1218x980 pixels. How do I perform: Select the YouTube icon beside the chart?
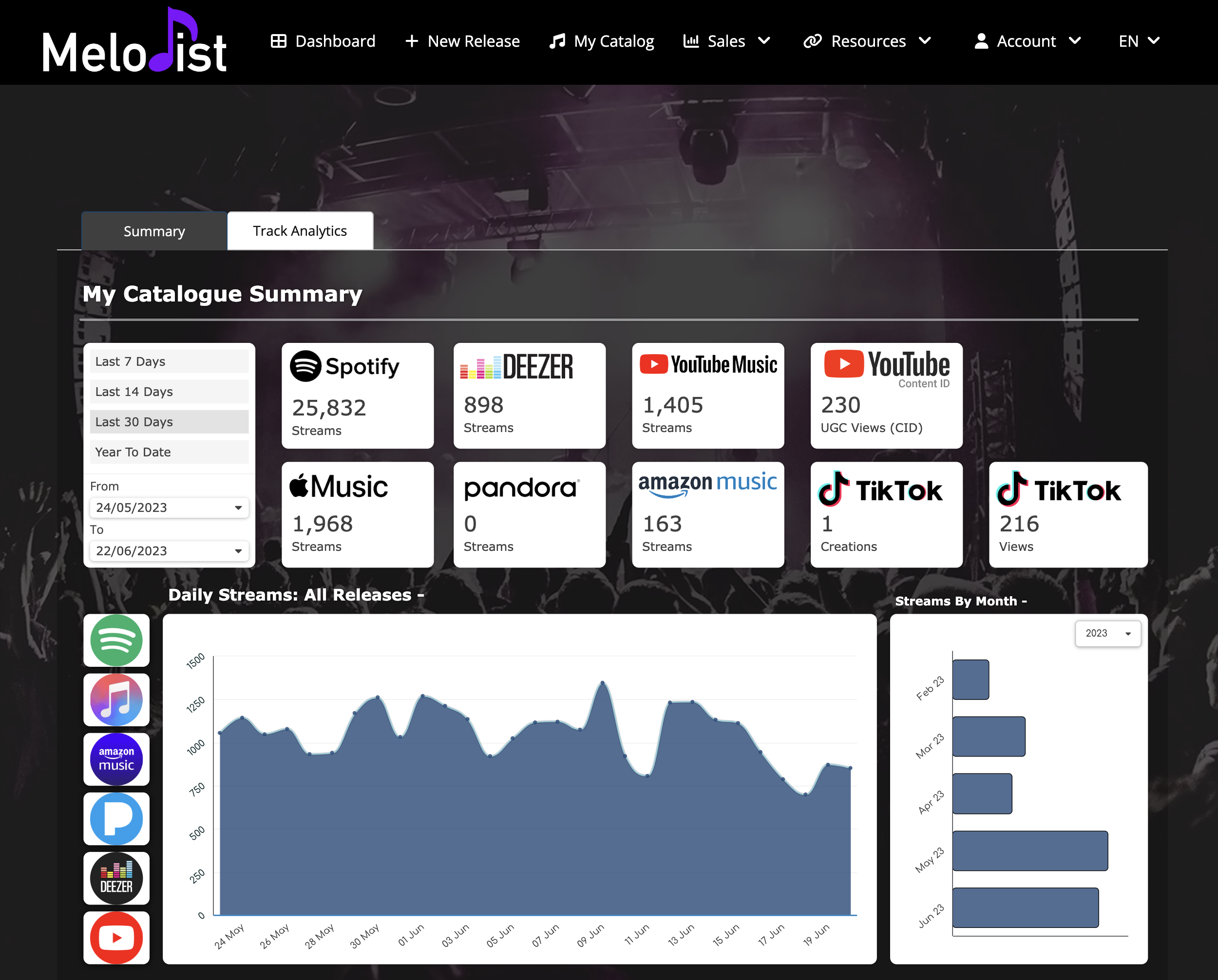coord(116,937)
